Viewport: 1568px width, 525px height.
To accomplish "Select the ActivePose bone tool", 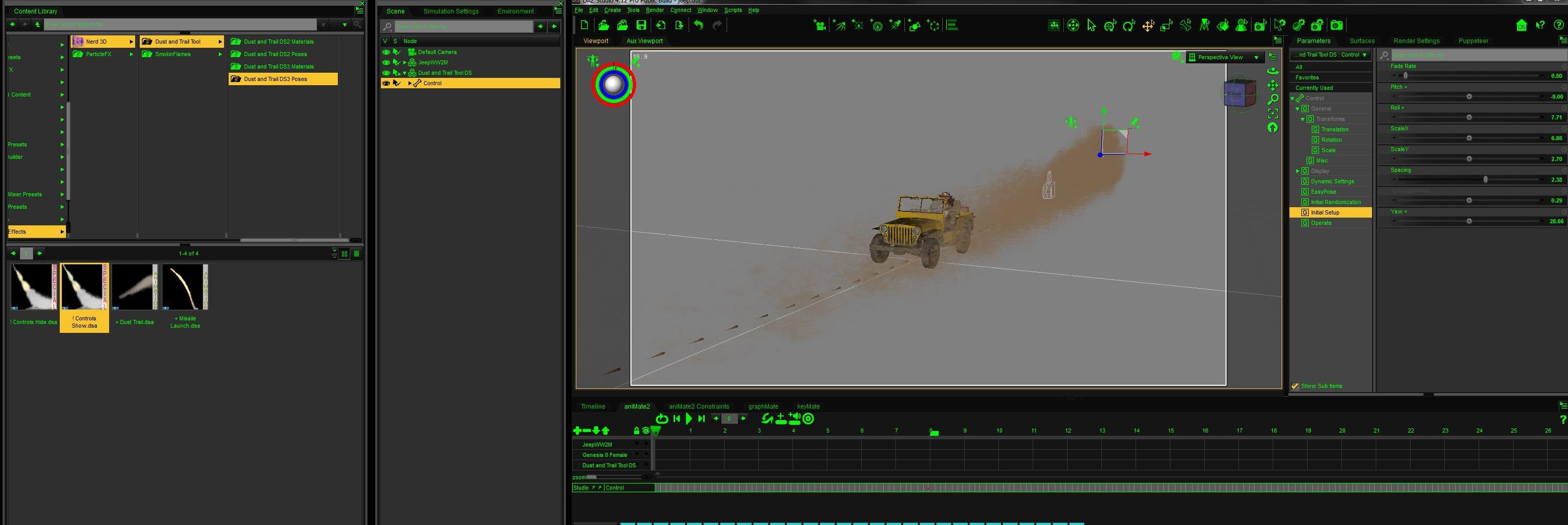I will pyautogui.click(x=1185, y=25).
